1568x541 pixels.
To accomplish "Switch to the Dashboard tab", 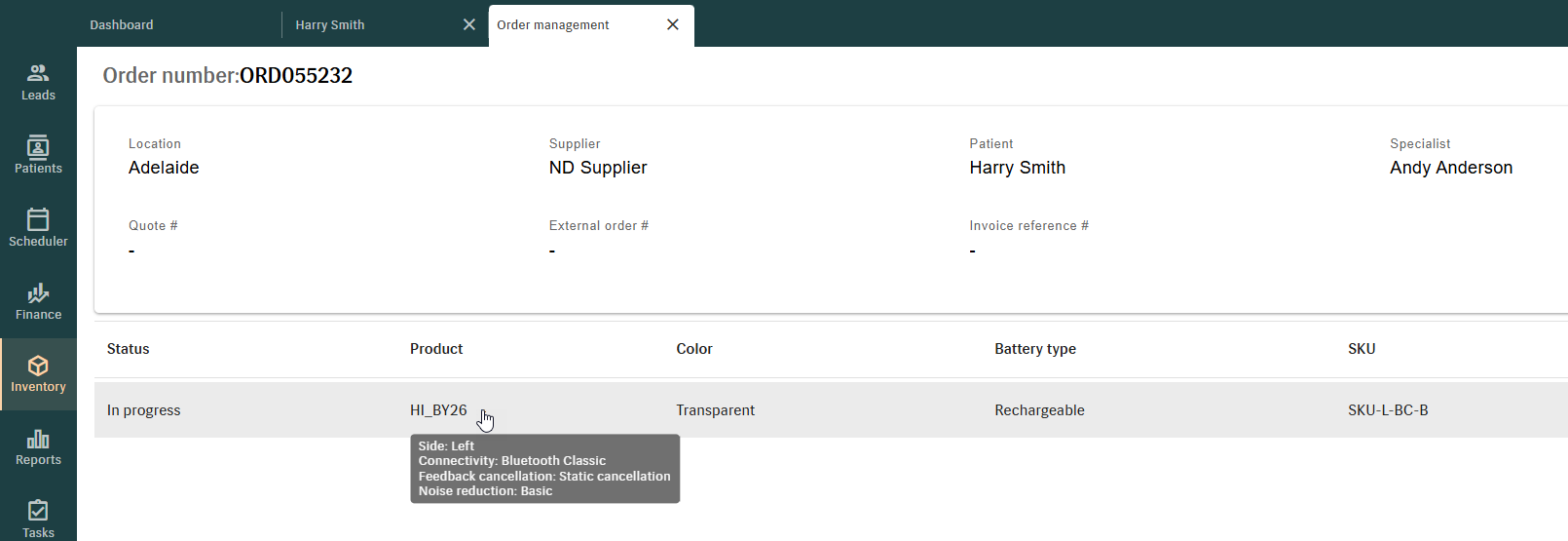I will (122, 25).
